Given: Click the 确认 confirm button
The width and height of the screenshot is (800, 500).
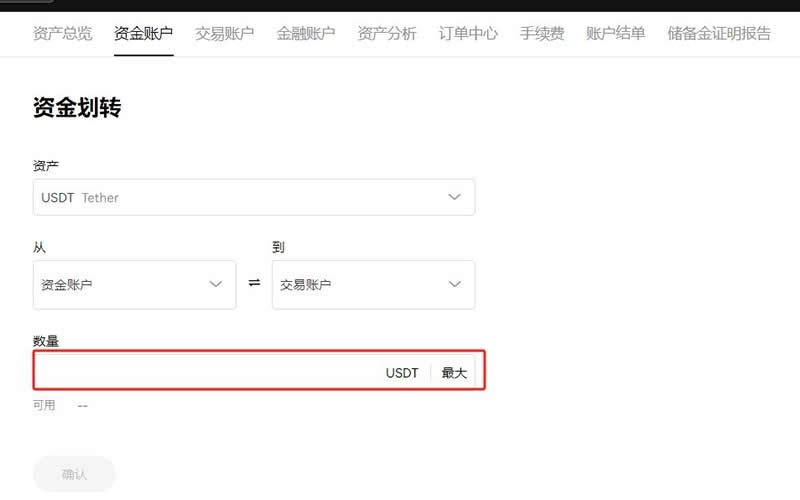Looking at the screenshot, I should [74, 474].
